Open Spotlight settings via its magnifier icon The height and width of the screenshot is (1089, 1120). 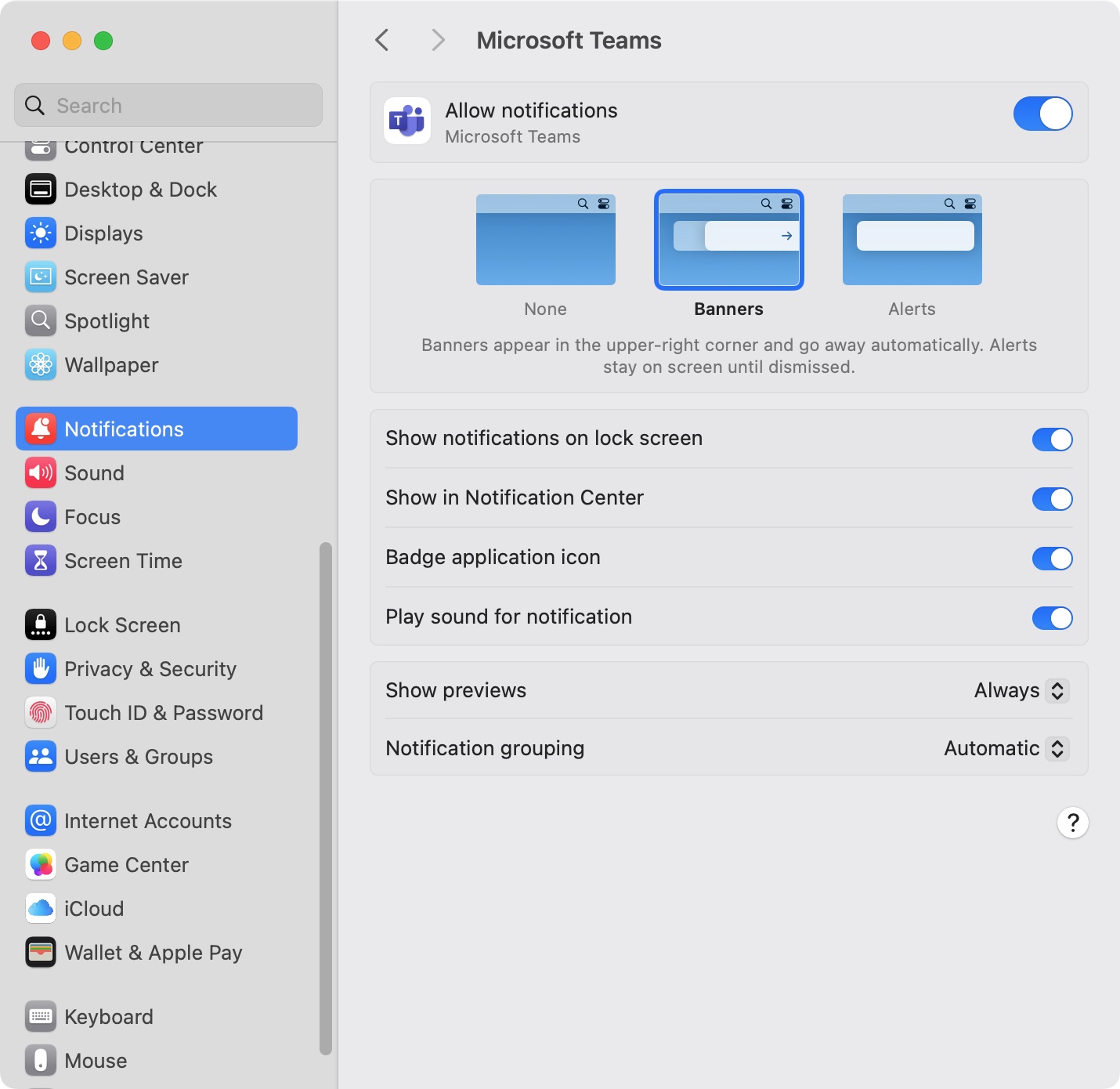click(x=41, y=321)
